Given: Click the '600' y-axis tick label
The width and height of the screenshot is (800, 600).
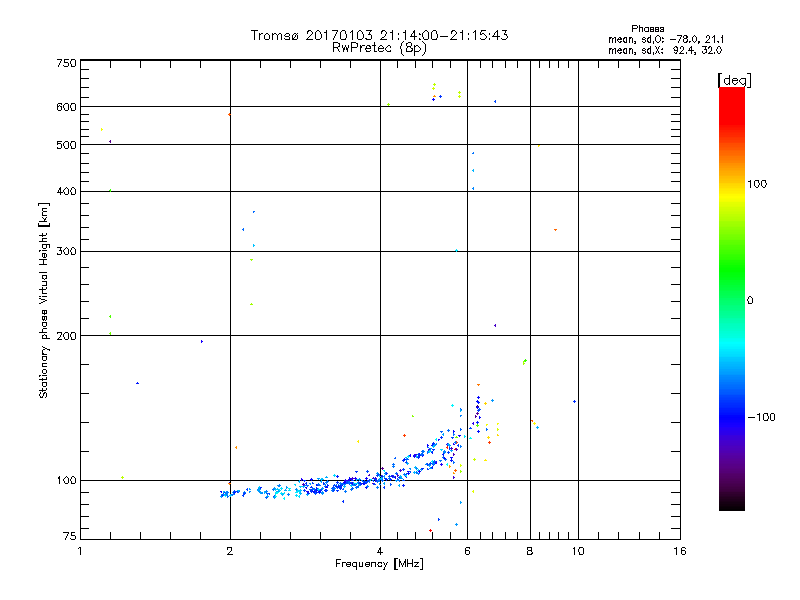Looking at the screenshot, I should tap(66, 107).
